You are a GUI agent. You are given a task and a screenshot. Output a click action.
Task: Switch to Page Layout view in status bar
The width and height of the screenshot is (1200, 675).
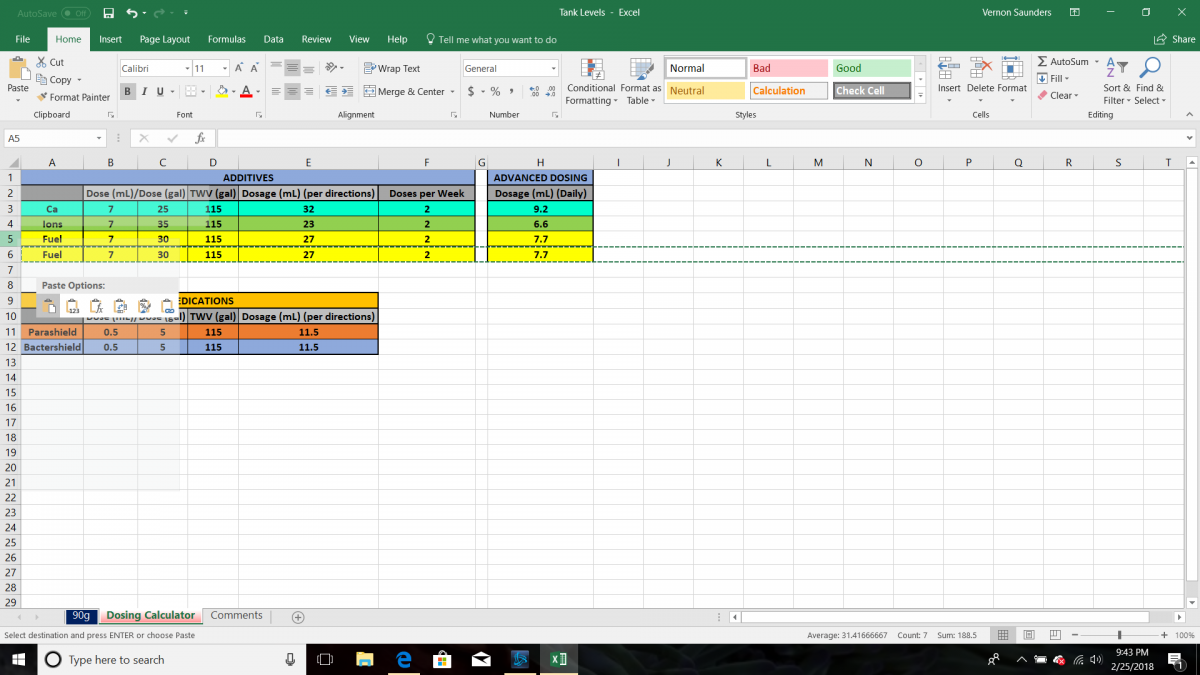coord(1027,635)
